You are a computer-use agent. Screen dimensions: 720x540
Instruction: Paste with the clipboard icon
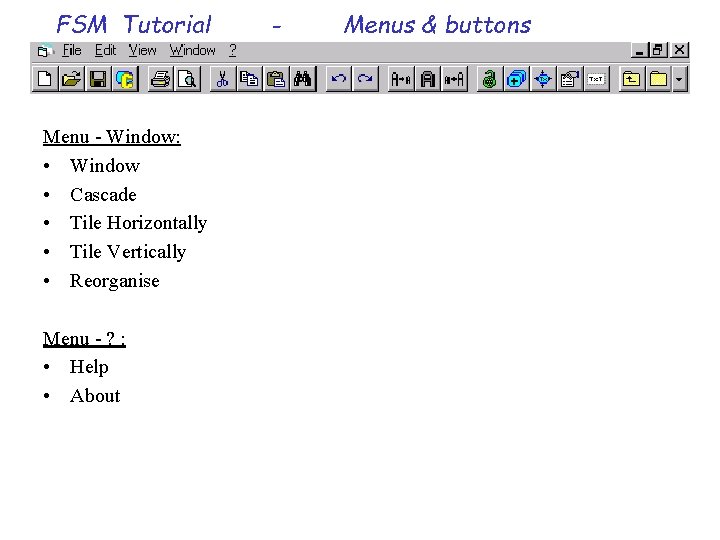coord(276,79)
